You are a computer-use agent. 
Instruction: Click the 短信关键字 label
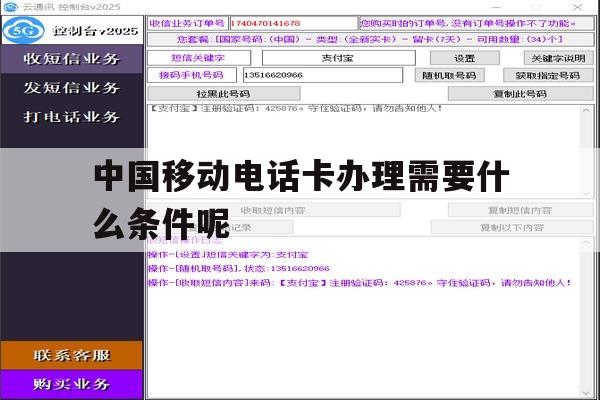pyautogui.click(x=199, y=58)
